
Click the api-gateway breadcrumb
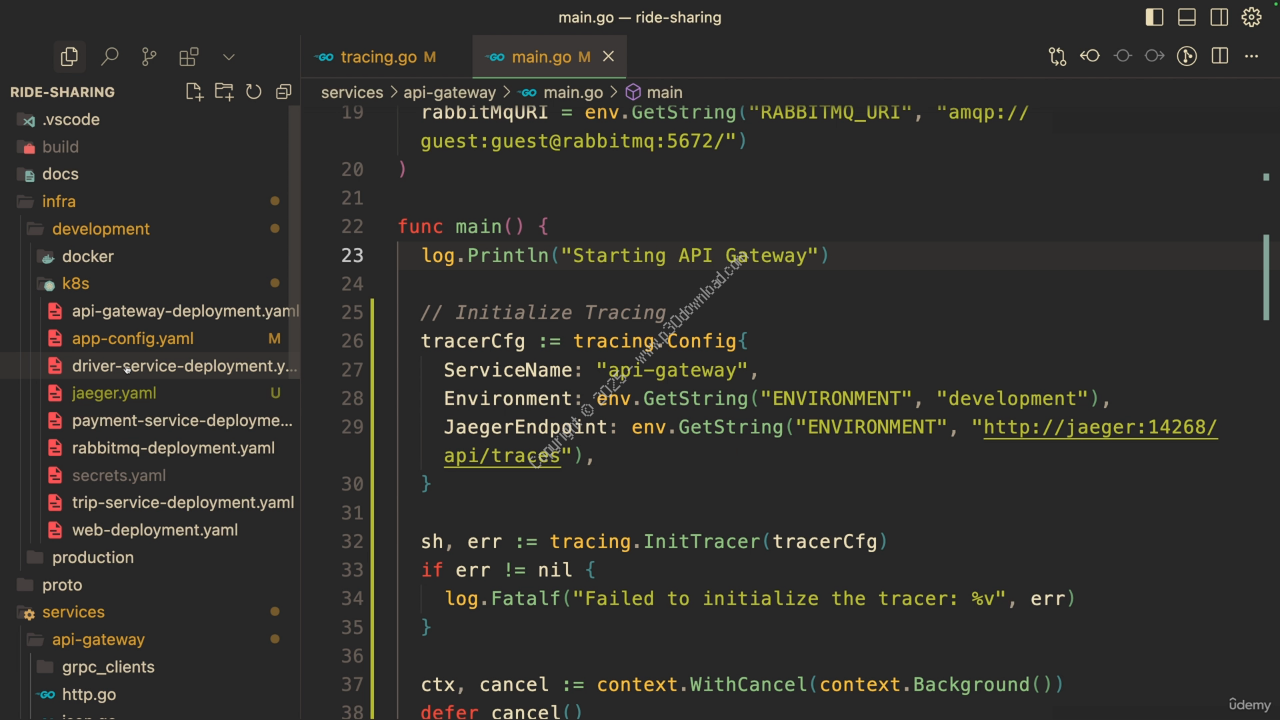(450, 92)
